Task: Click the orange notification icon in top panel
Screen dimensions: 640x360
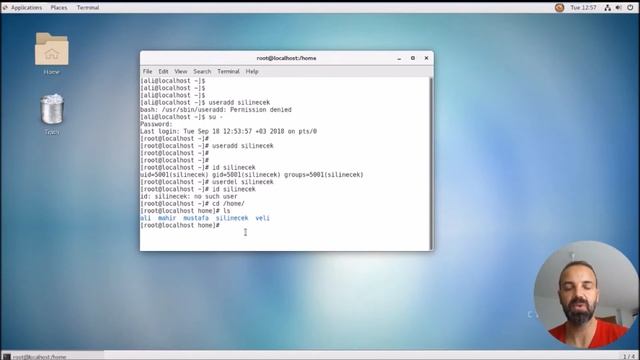Action: click(x=559, y=7)
